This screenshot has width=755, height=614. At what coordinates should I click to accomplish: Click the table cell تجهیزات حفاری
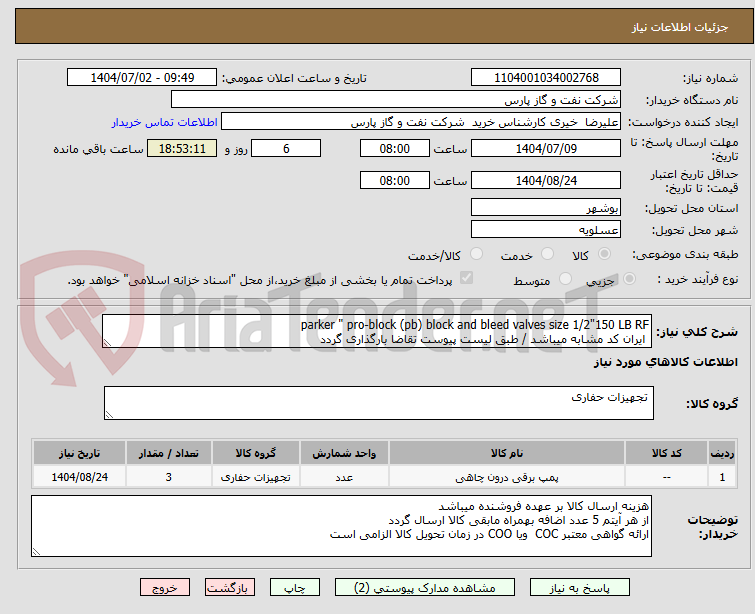(256, 477)
